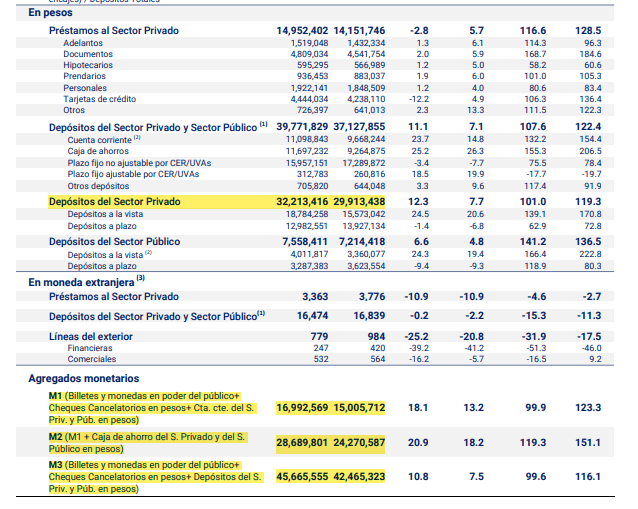Click the 'Financieras' row label
The width and height of the screenshot is (638, 509).
(89, 347)
